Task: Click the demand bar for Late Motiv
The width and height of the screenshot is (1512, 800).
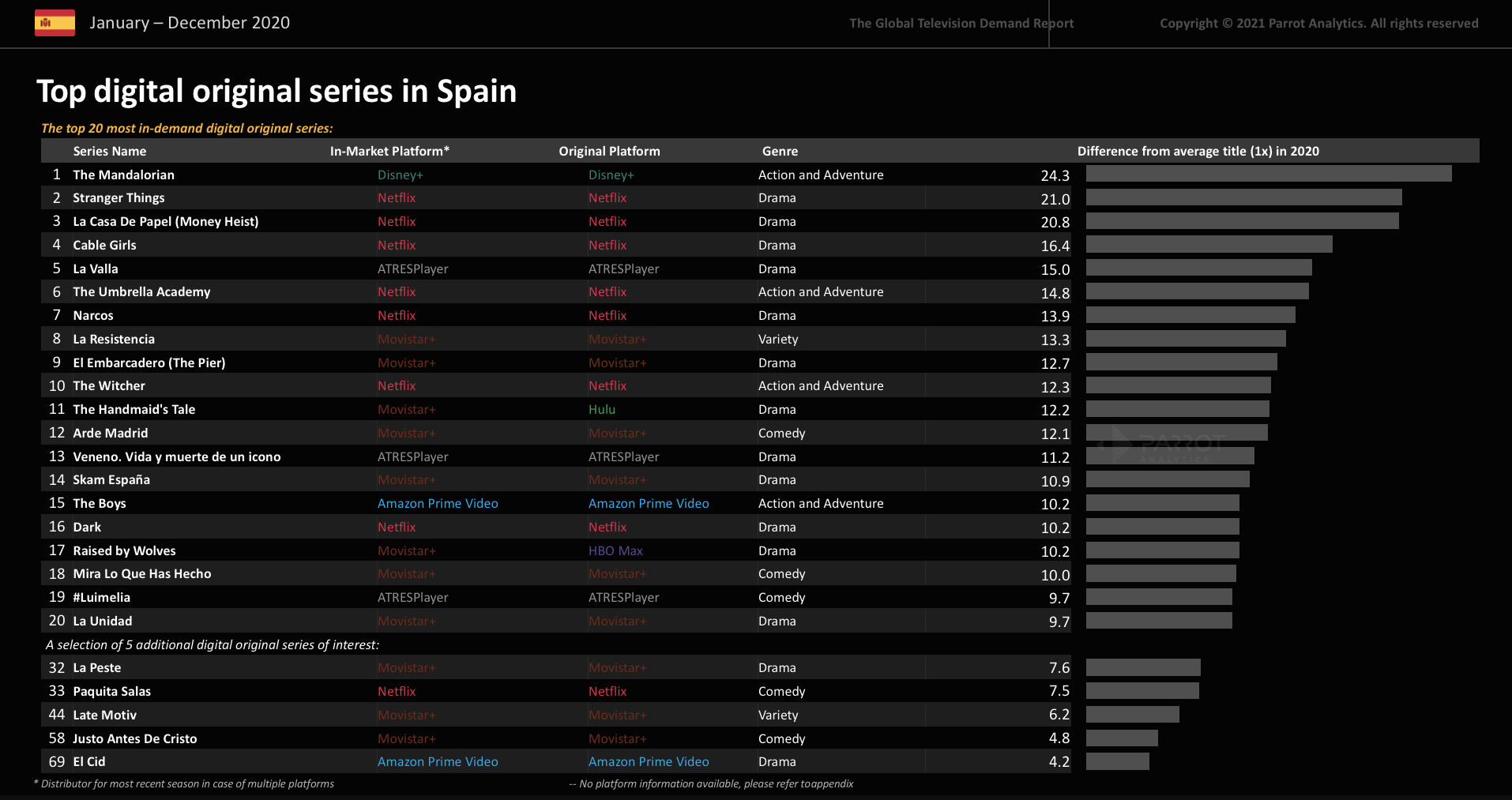Action: 1133,715
